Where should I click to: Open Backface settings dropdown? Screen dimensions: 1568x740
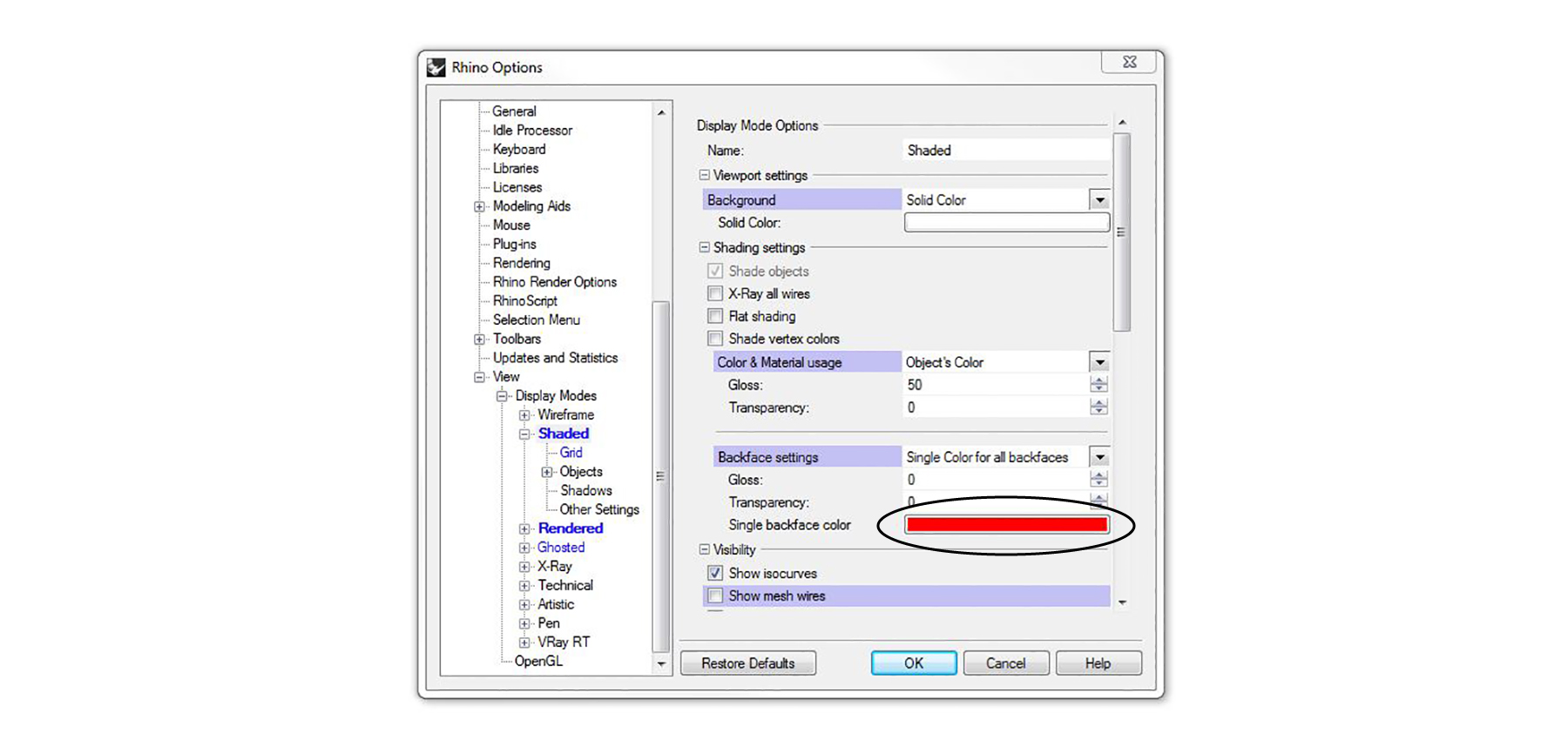coord(1099,457)
